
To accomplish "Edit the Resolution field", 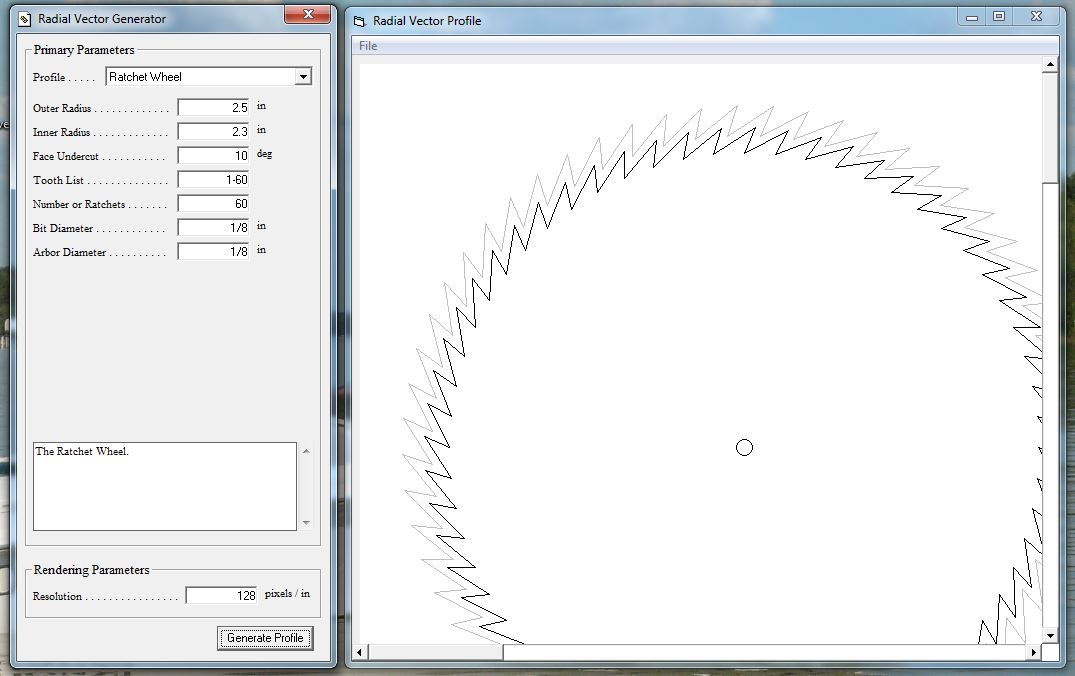I will 221,595.
